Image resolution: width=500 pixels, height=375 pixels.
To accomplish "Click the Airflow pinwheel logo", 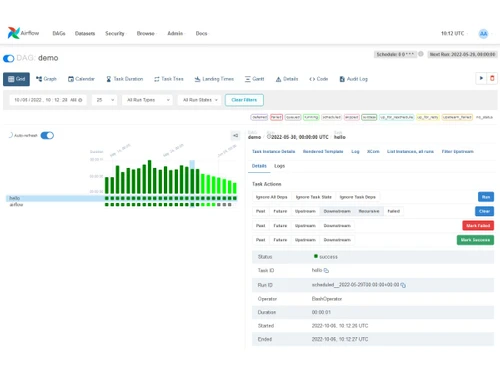I will (14, 33).
